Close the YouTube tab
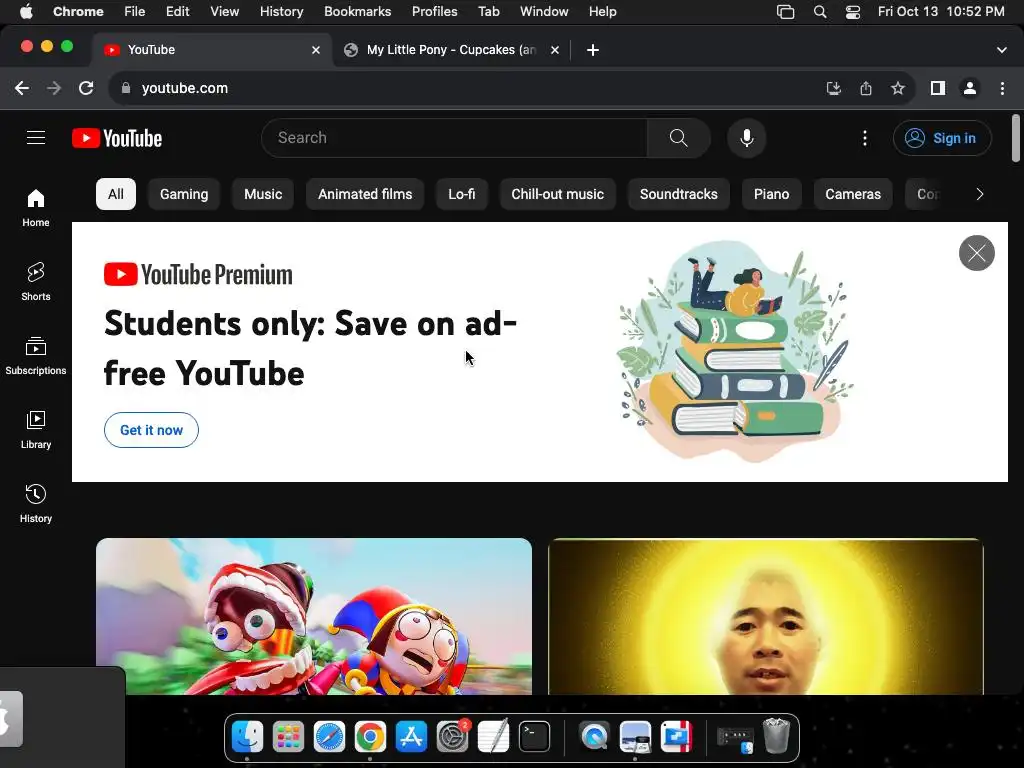 click(316, 50)
